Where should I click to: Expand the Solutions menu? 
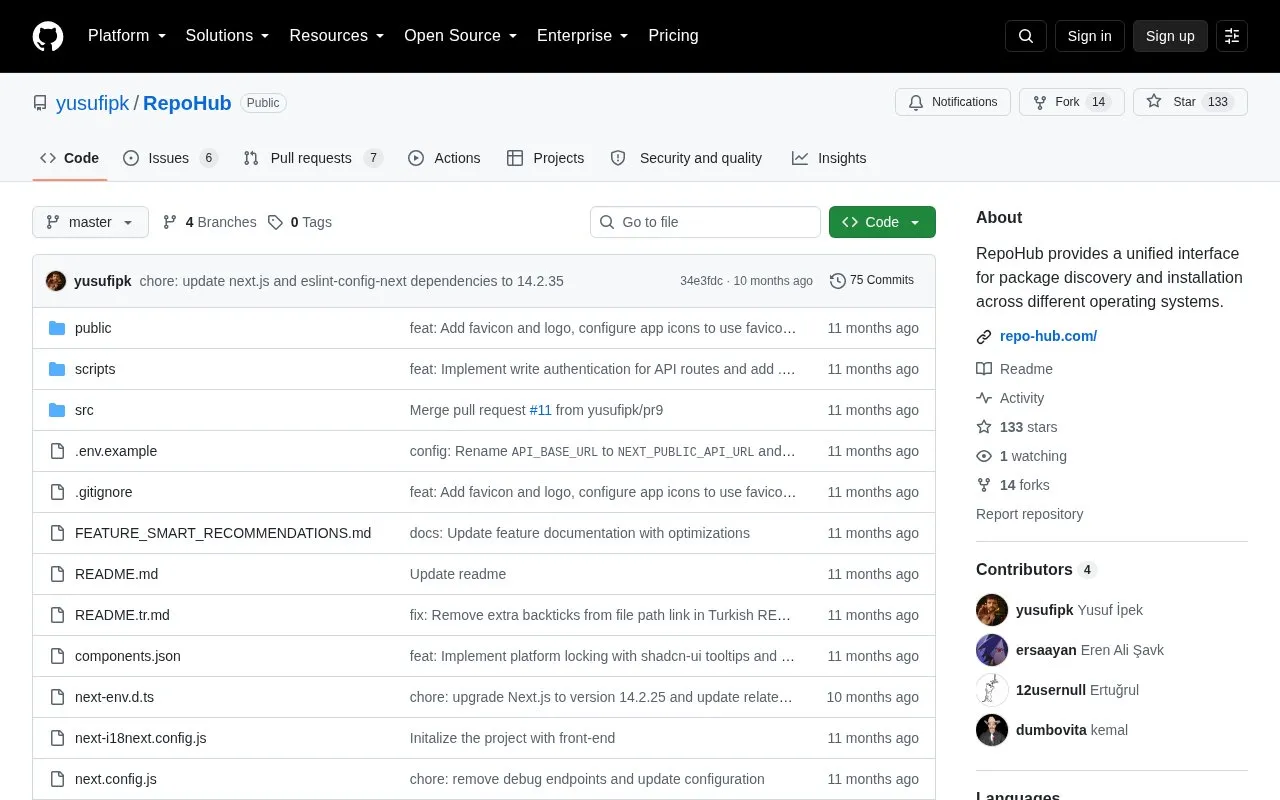coord(227,36)
